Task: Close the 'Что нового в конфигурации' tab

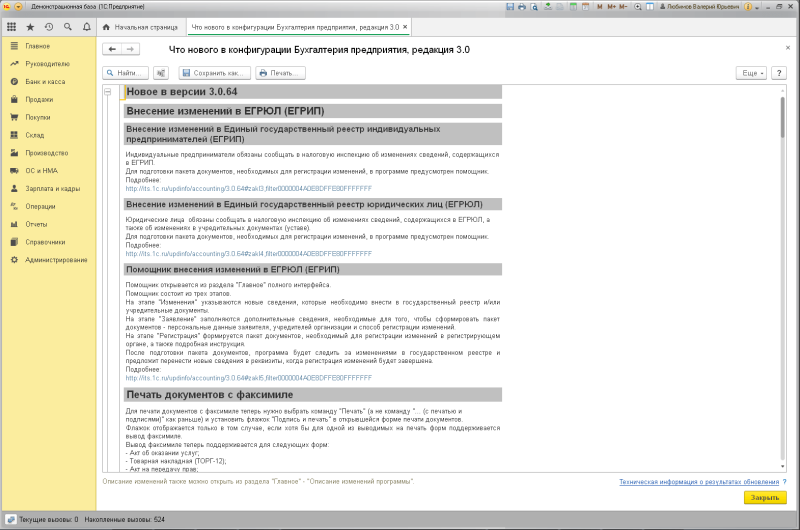Action: click(x=405, y=27)
